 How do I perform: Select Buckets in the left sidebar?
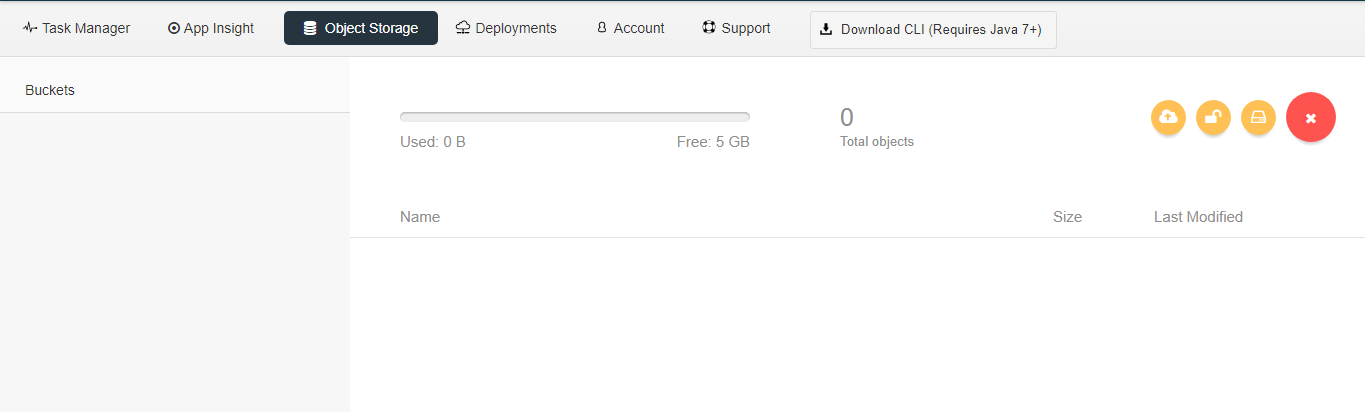[50, 90]
